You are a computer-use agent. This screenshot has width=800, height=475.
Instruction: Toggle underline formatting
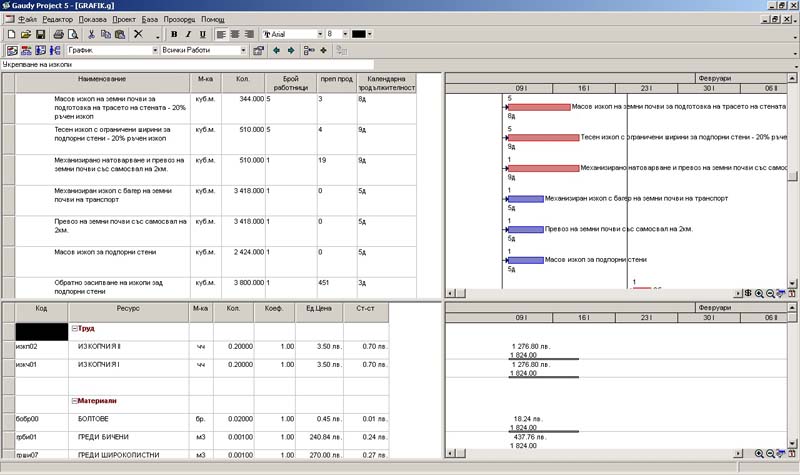pos(203,34)
